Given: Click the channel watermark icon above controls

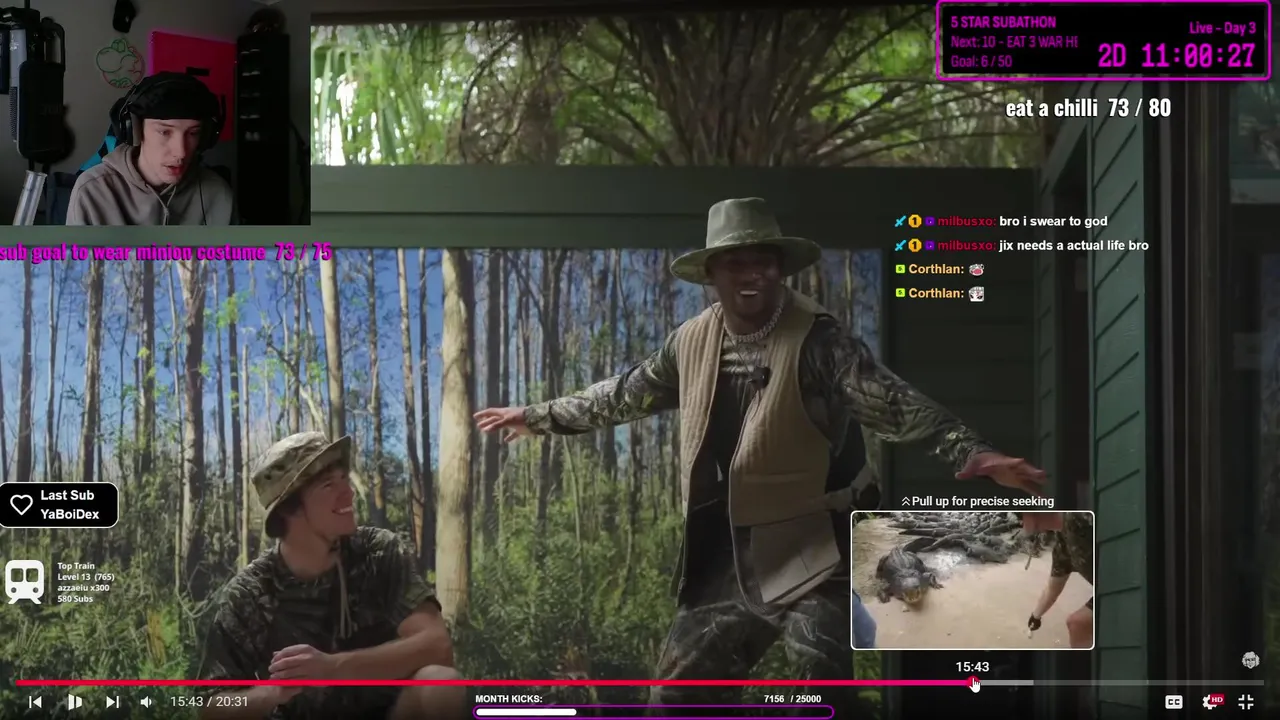Looking at the screenshot, I should tap(1250, 660).
